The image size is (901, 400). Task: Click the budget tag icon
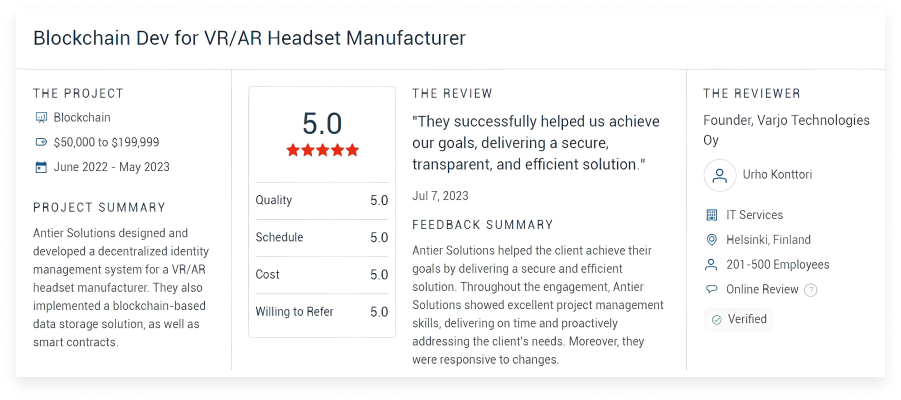click(x=41, y=142)
